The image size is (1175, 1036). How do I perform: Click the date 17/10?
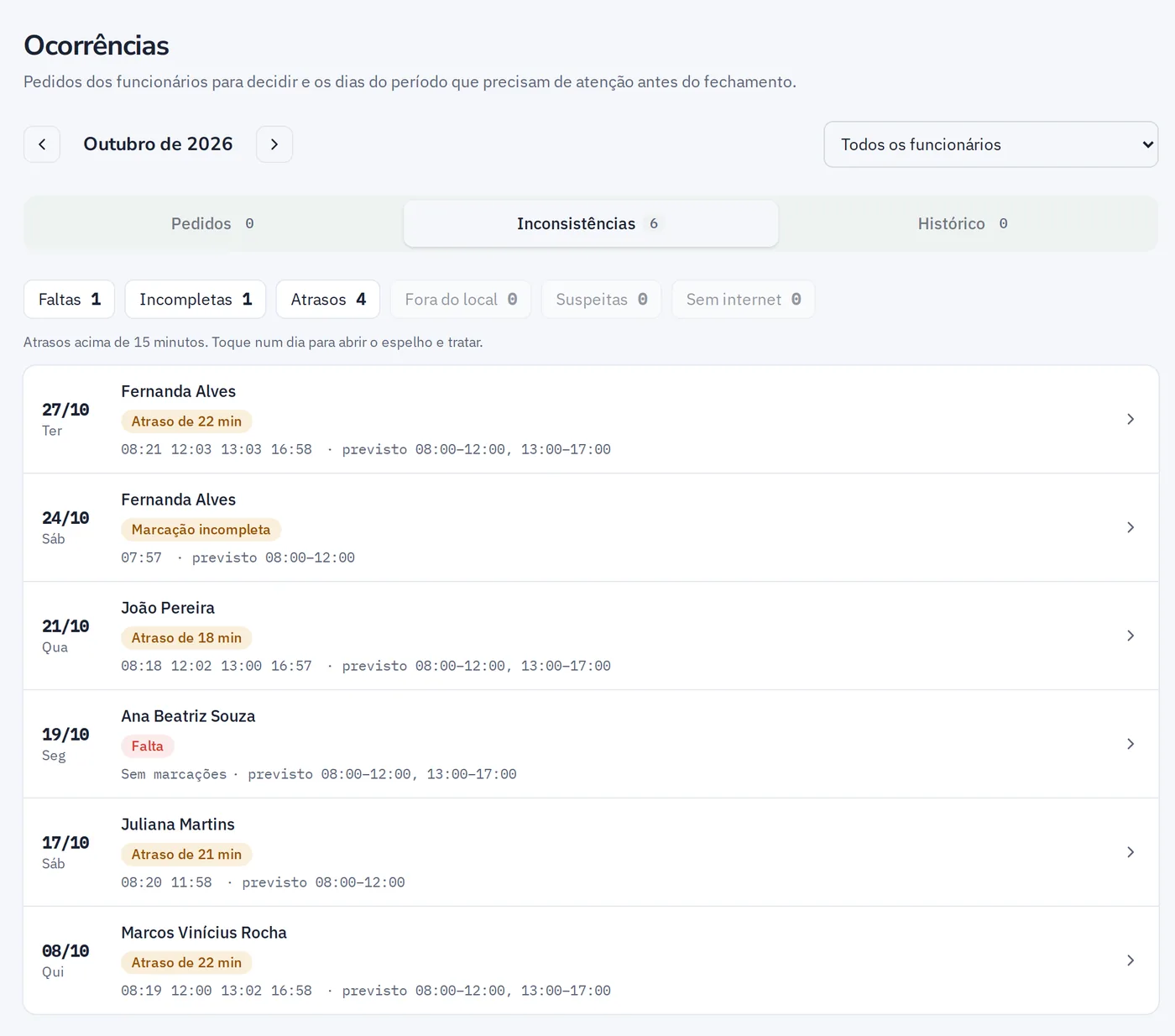click(65, 843)
